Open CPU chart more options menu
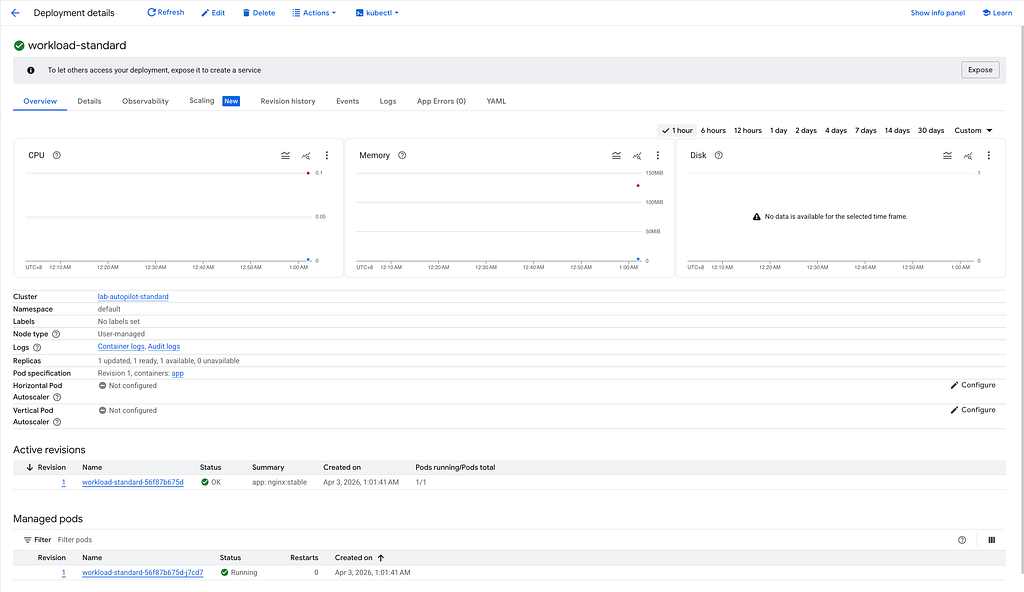The width and height of the screenshot is (1024, 592). click(x=327, y=156)
